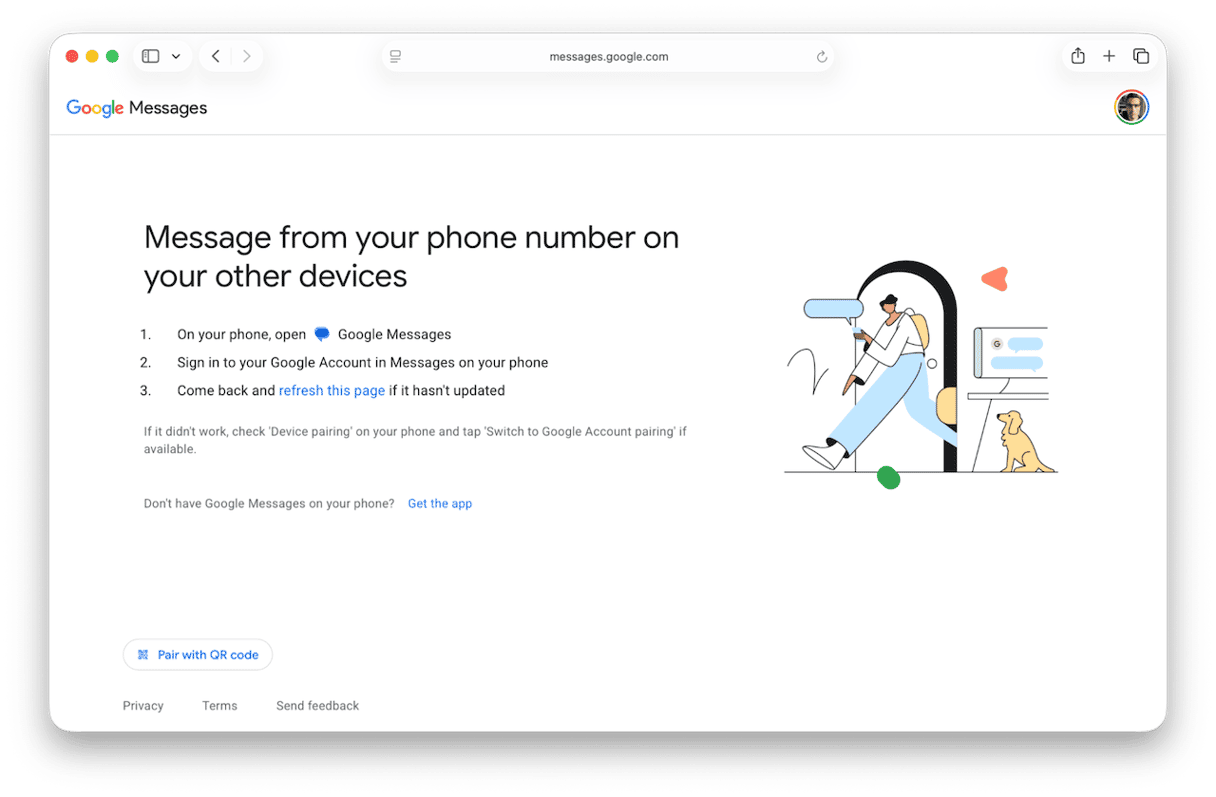Viewport: 1216px width, 797px height.
Task: Select the messages.google.com address field
Action: click(x=608, y=57)
